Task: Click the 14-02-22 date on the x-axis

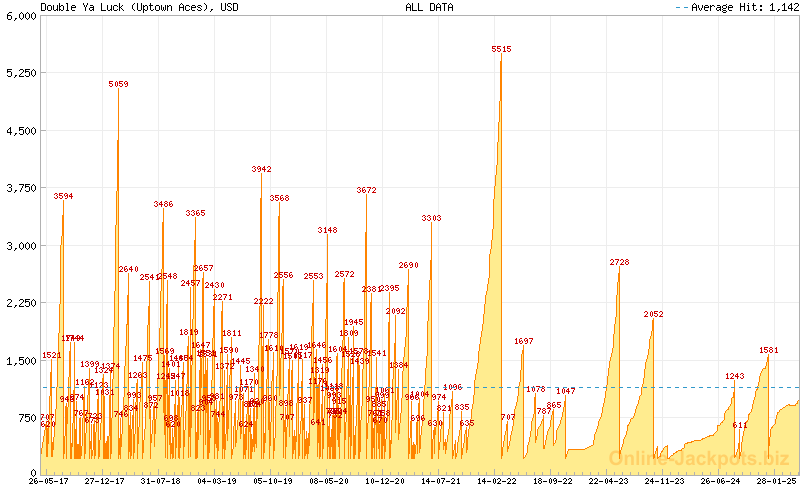Action: point(496,481)
